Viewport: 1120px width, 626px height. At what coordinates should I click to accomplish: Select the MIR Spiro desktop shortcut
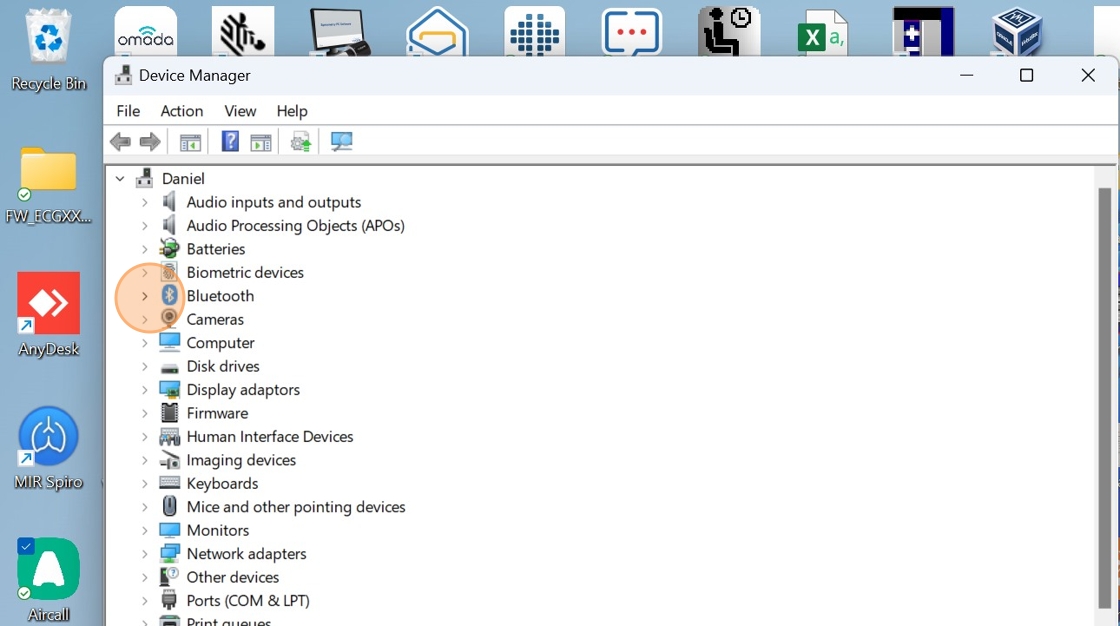49,448
